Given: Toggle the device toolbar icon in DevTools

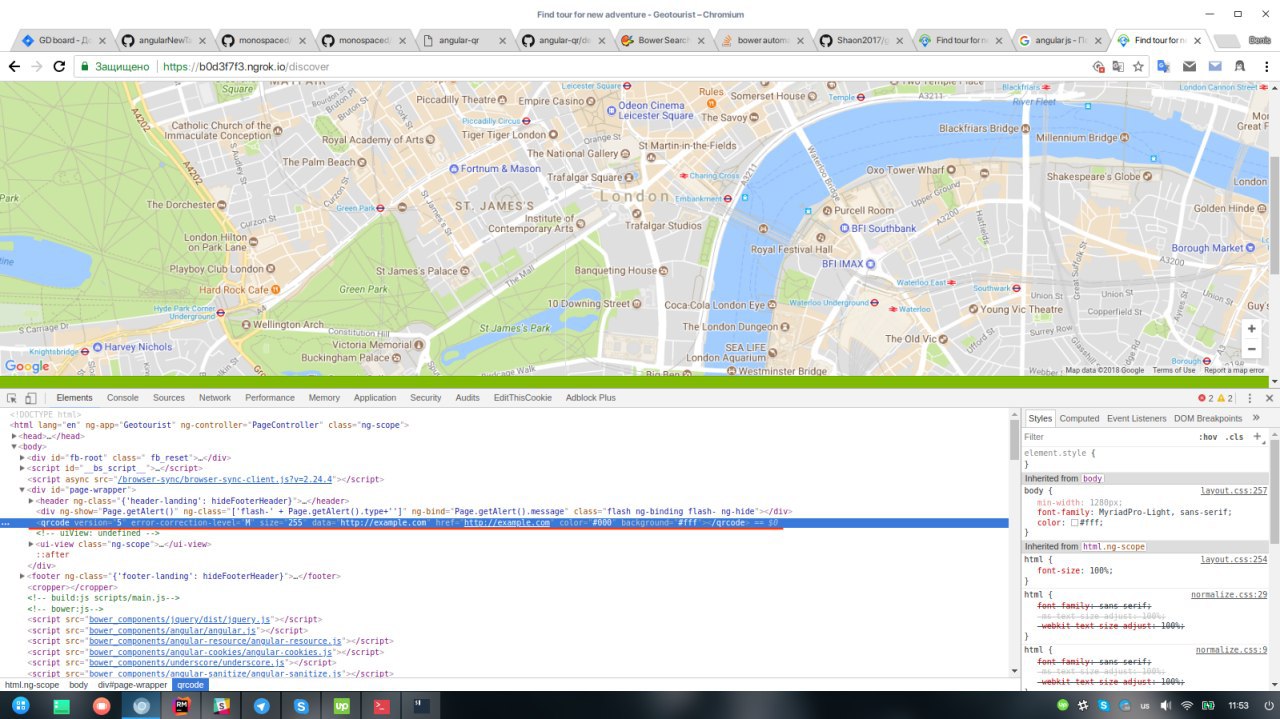Looking at the screenshot, I should pos(31,398).
